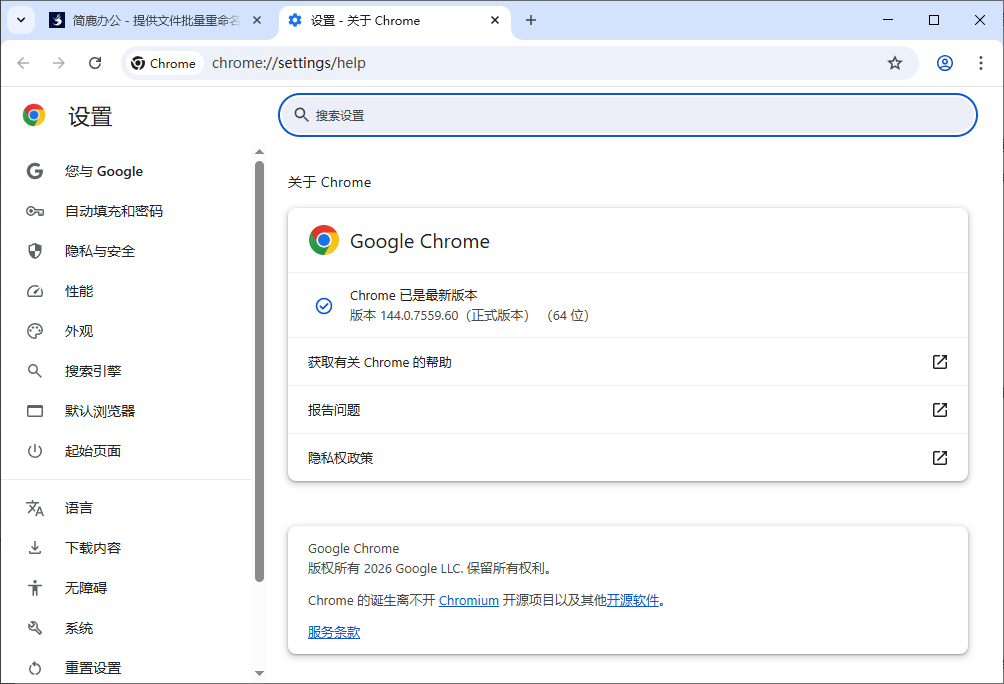This screenshot has height=684, width=1004.
Task: Switch to the 简鹿办公 tab
Action: tap(150, 20)
